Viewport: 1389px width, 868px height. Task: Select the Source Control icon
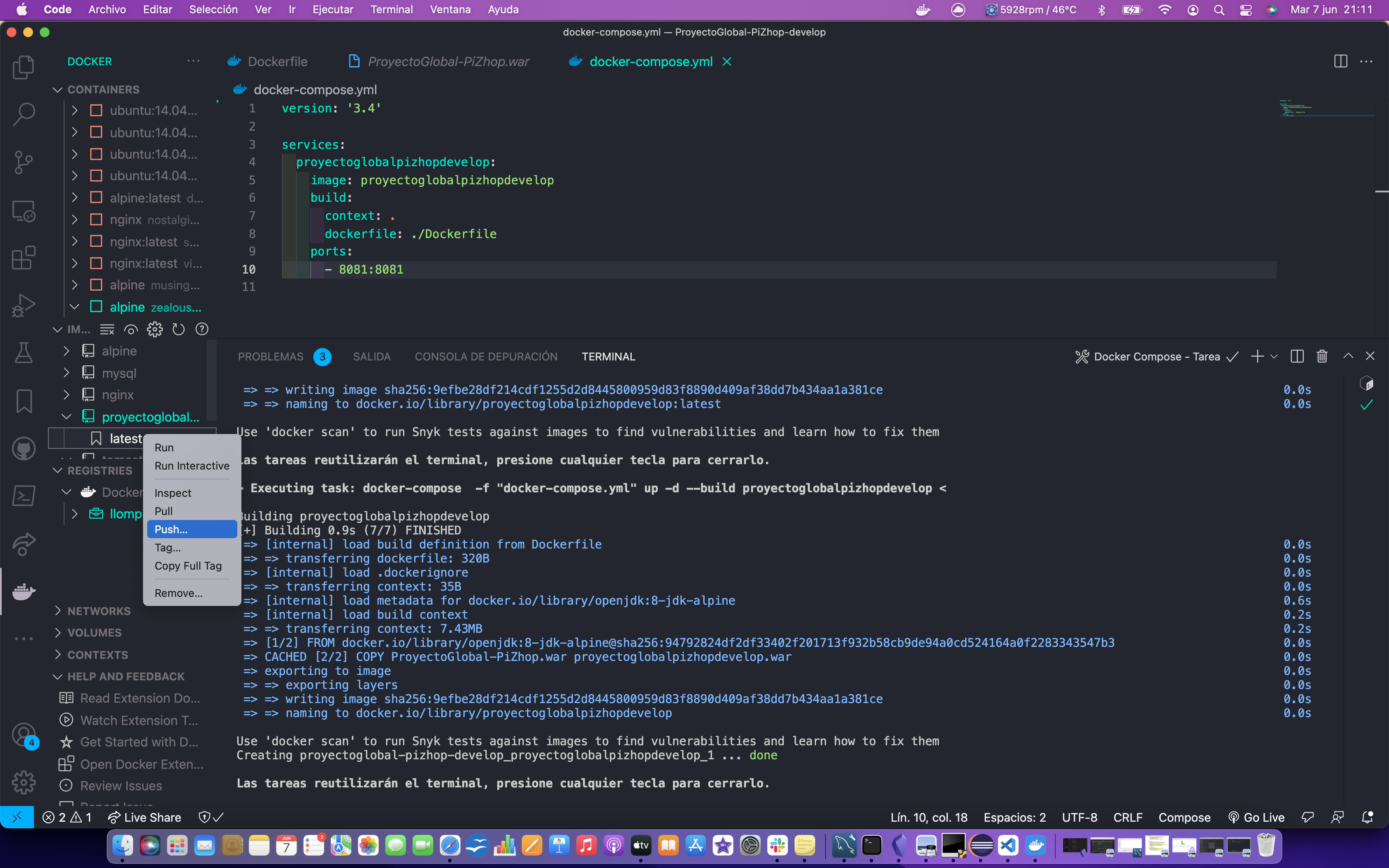[23, 162]
